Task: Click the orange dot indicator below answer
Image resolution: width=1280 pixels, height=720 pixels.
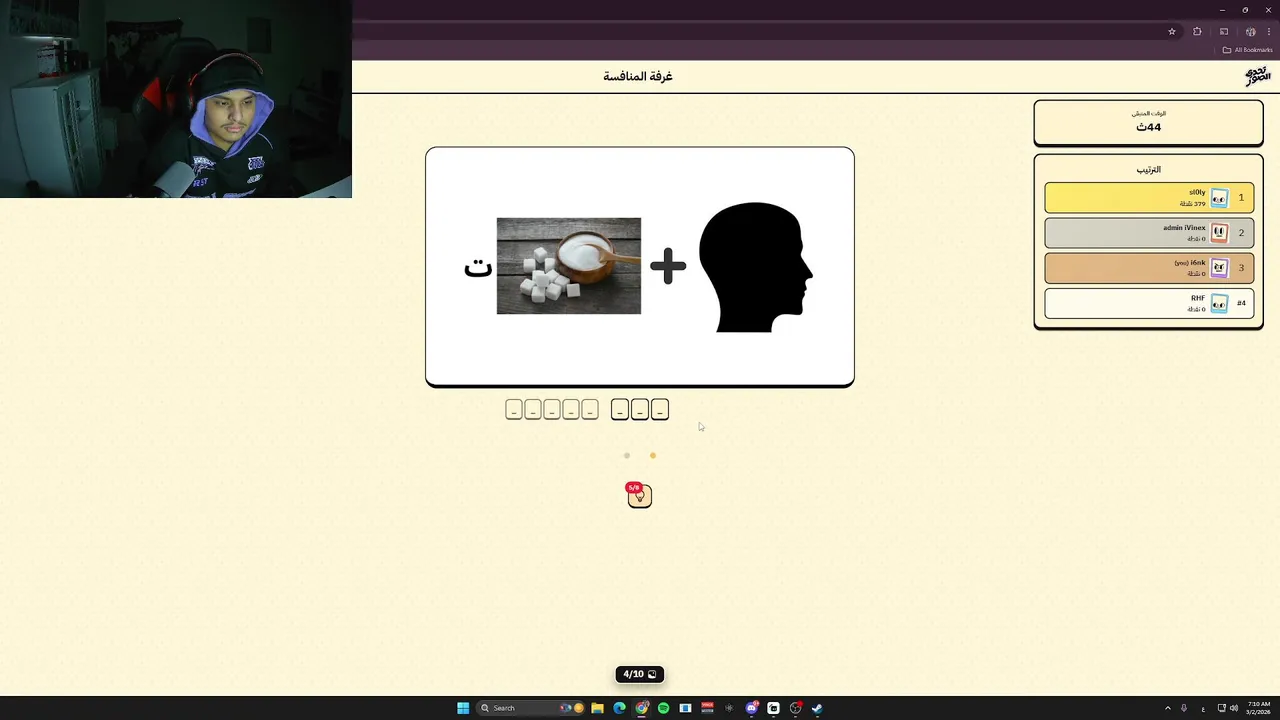Action: pos(653,455)
